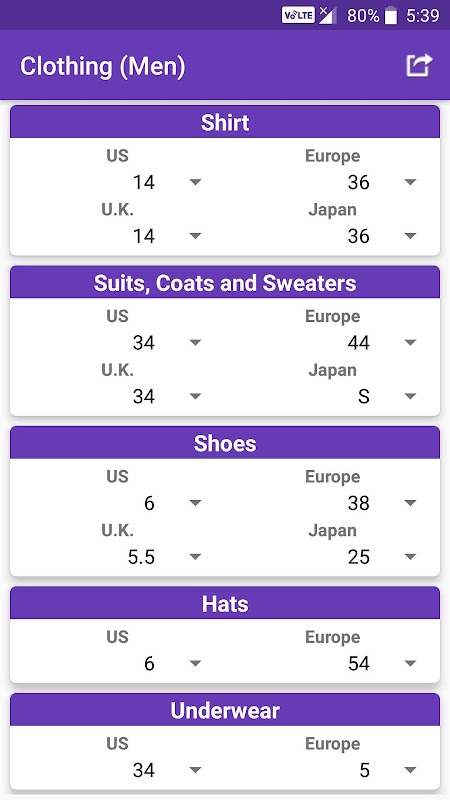Open Suits Europe size 44 dropdown
Image resolution: width=450 pixels, height=800 pixels.
pos(332,342)
